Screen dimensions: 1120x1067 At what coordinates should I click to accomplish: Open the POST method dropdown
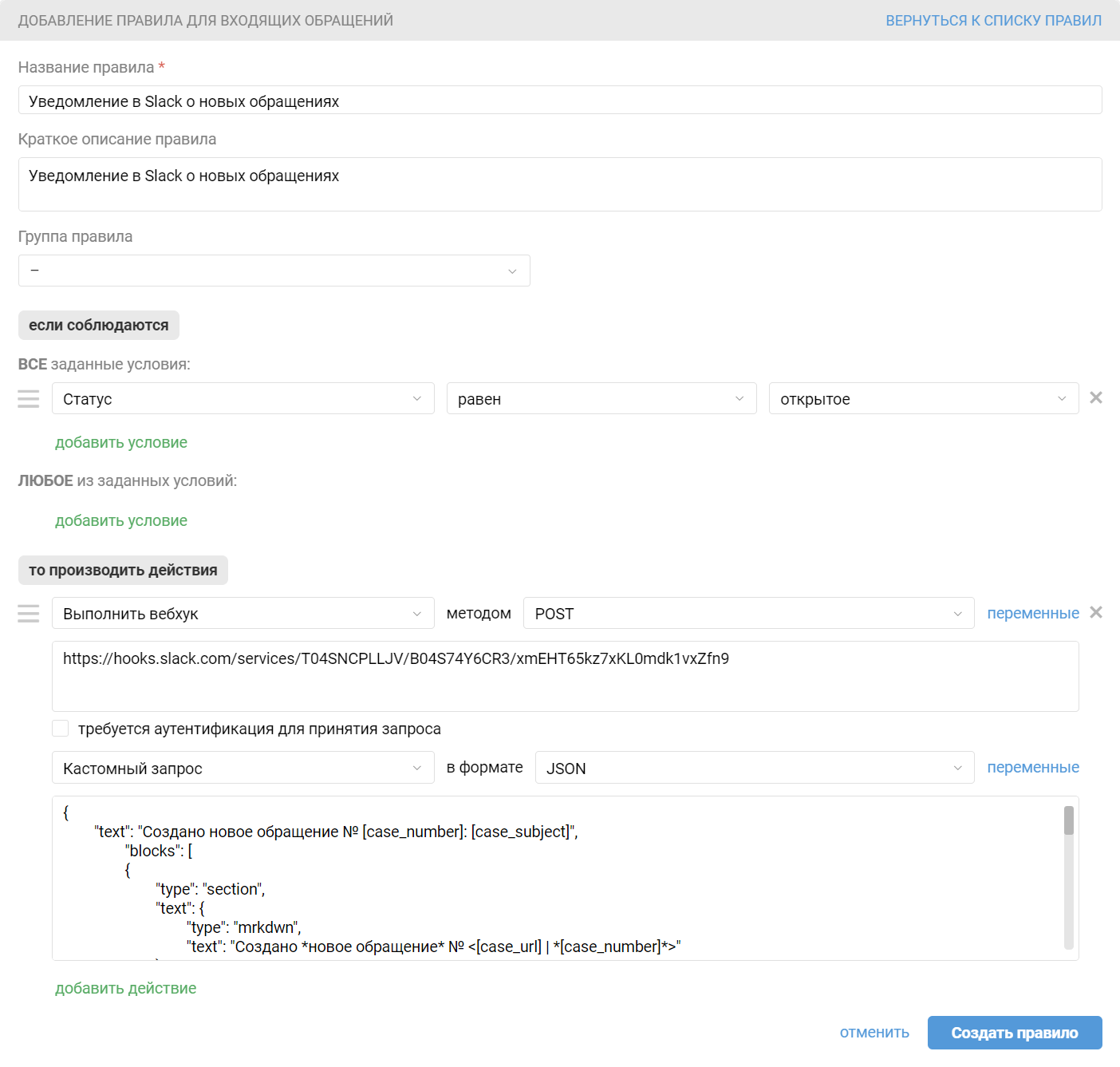749,613
